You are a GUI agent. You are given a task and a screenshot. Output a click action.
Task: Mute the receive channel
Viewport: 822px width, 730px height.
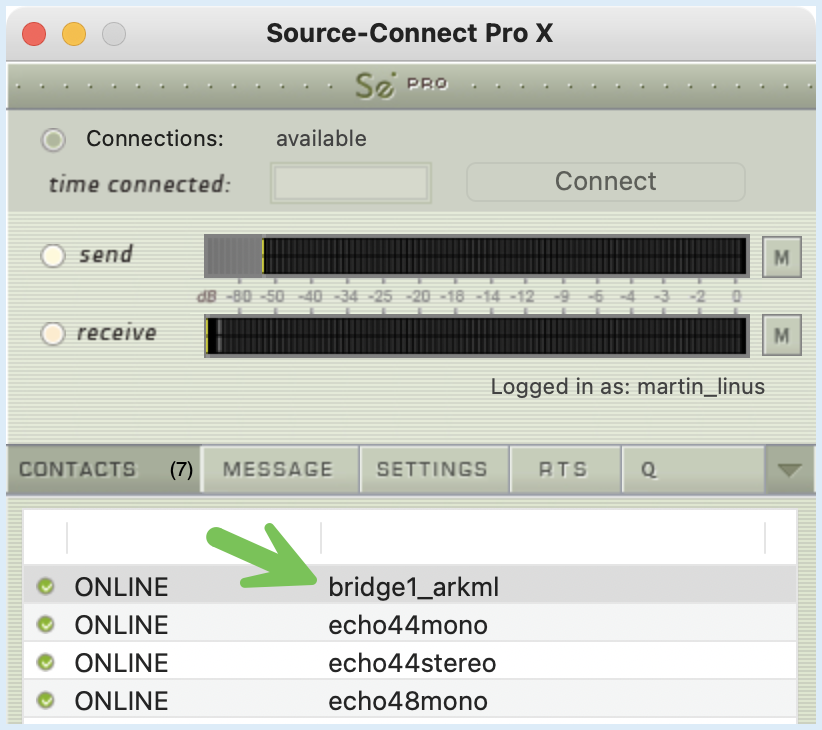(781, 335)
